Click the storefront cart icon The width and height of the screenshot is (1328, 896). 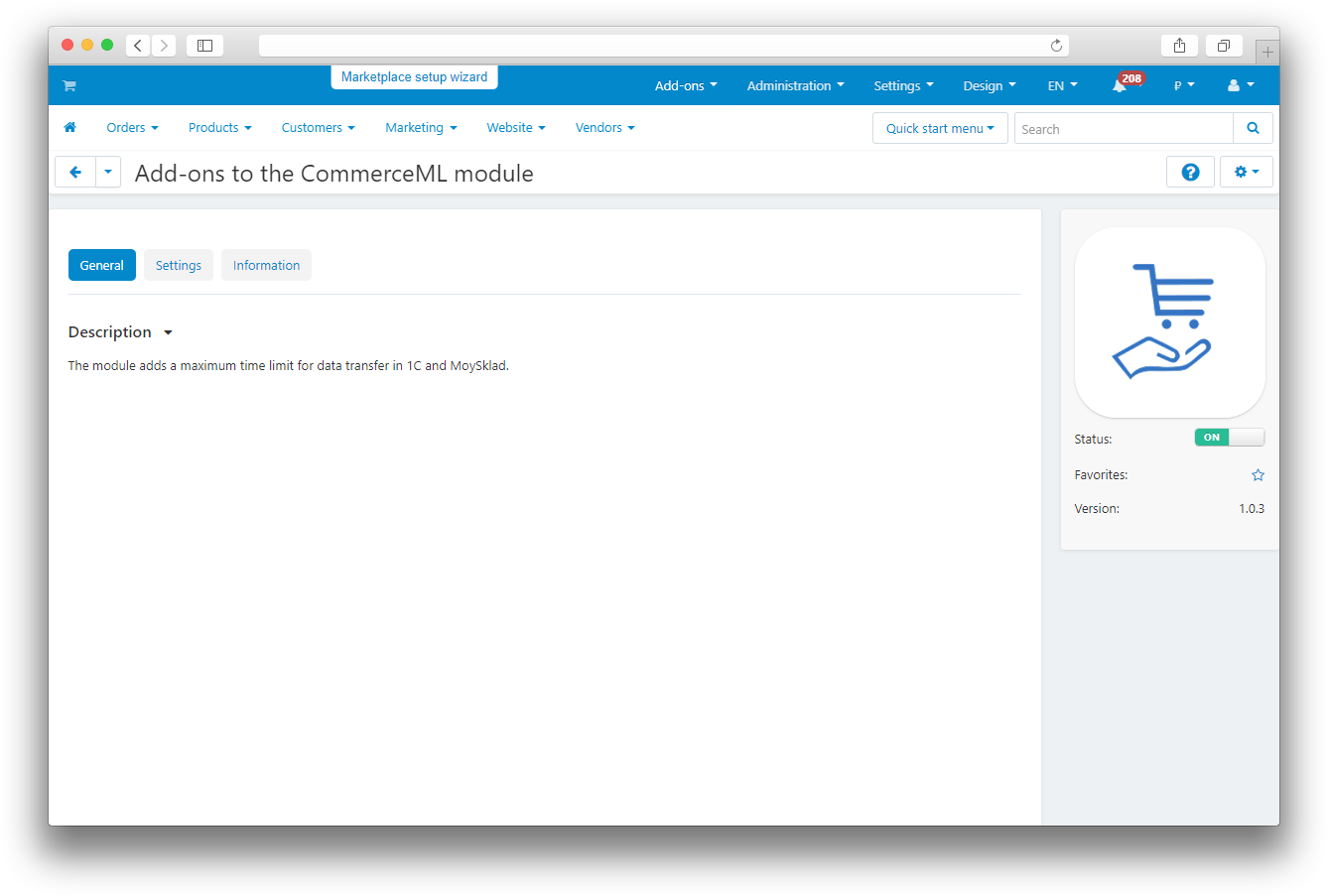pyautogui.click(x=69, y=86)
